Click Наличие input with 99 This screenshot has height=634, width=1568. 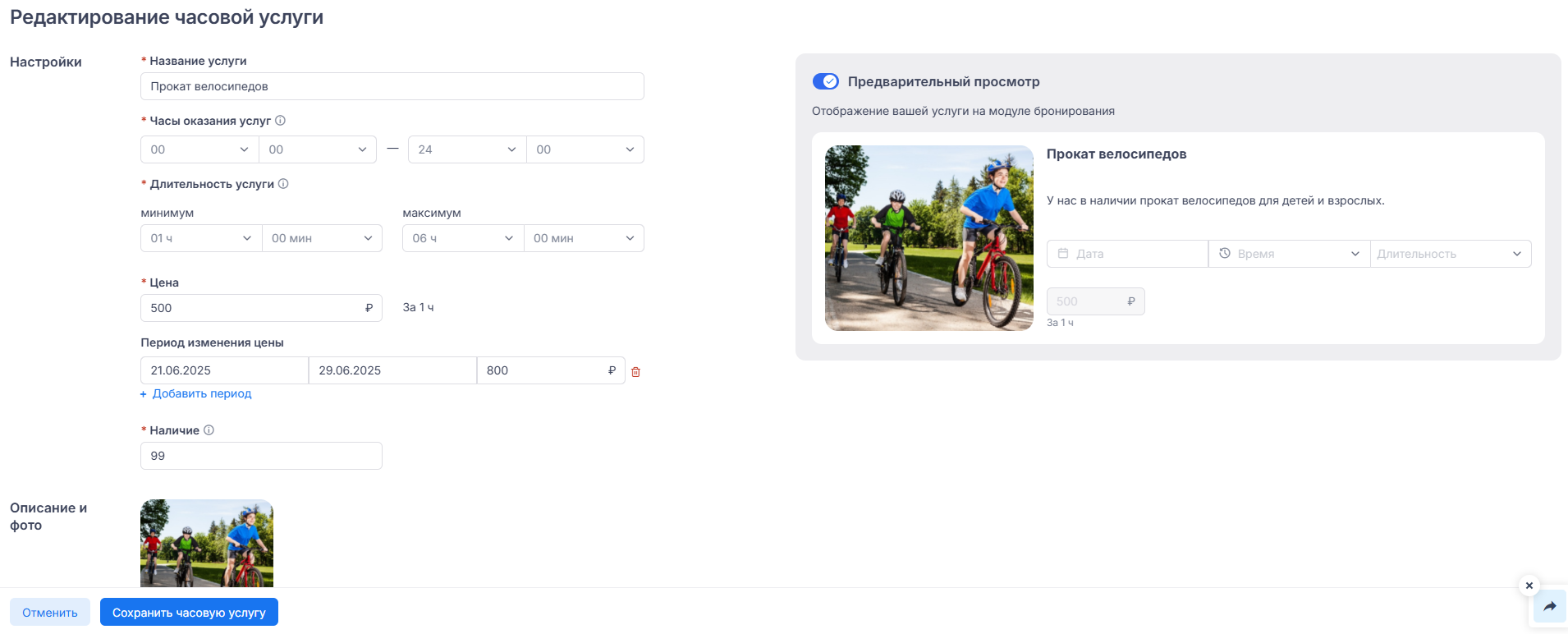click(x=261, y=456)
